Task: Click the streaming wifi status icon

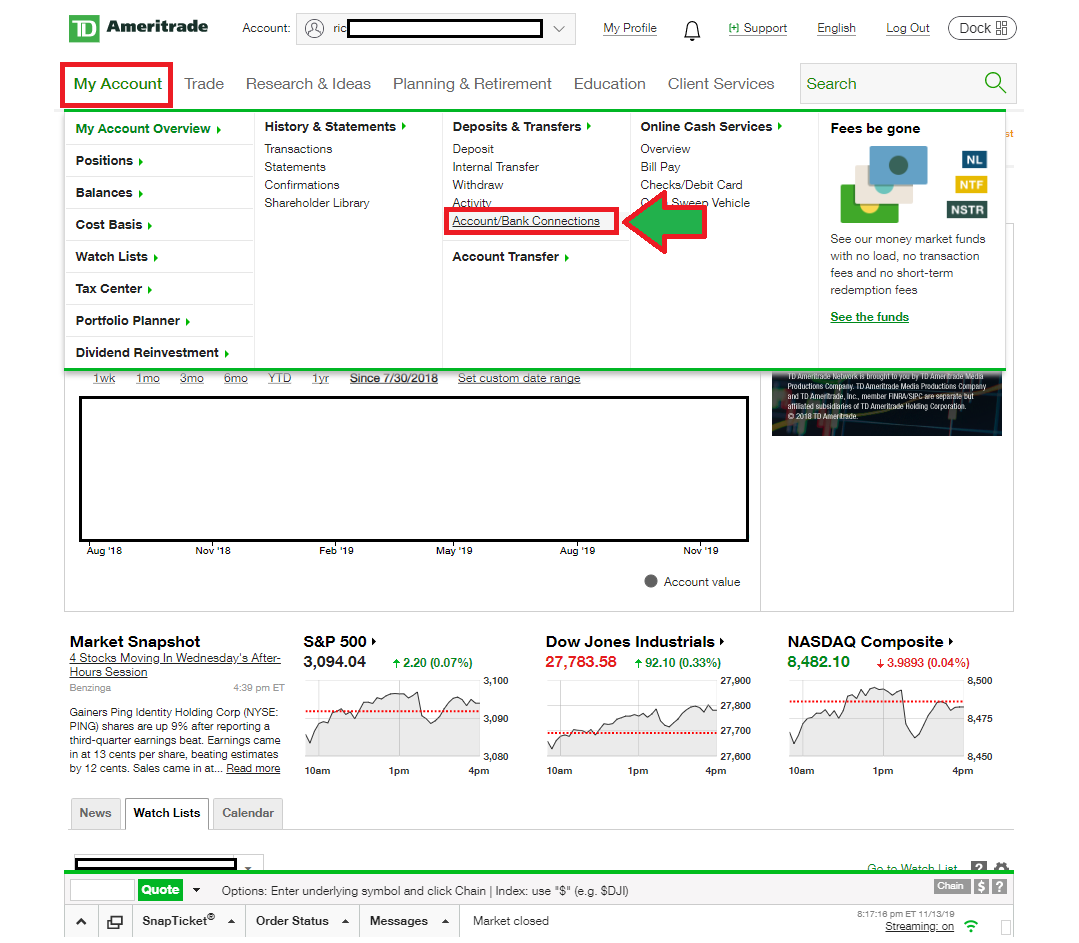Action: click(x=971, y=926)
